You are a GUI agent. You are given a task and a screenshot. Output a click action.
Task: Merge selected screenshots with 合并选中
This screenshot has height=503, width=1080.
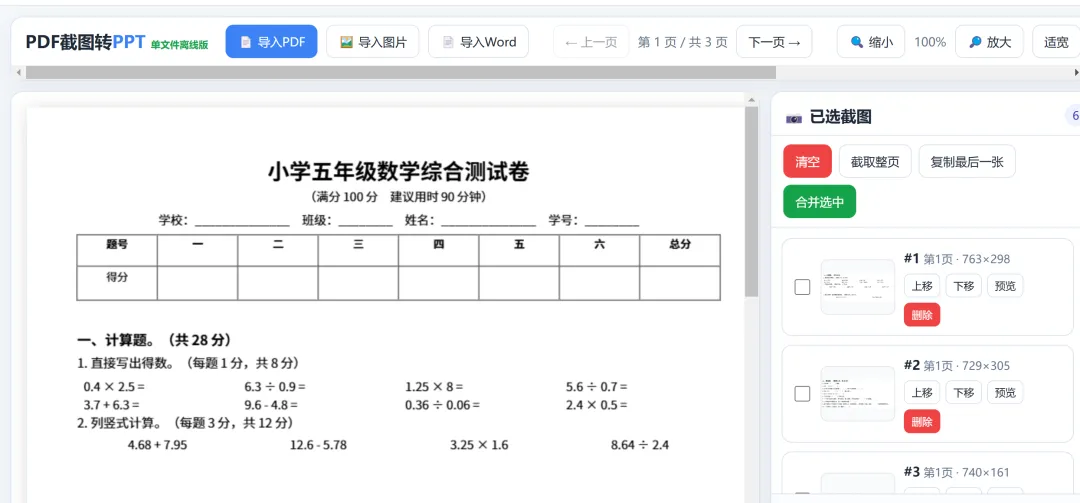[820, 202]
